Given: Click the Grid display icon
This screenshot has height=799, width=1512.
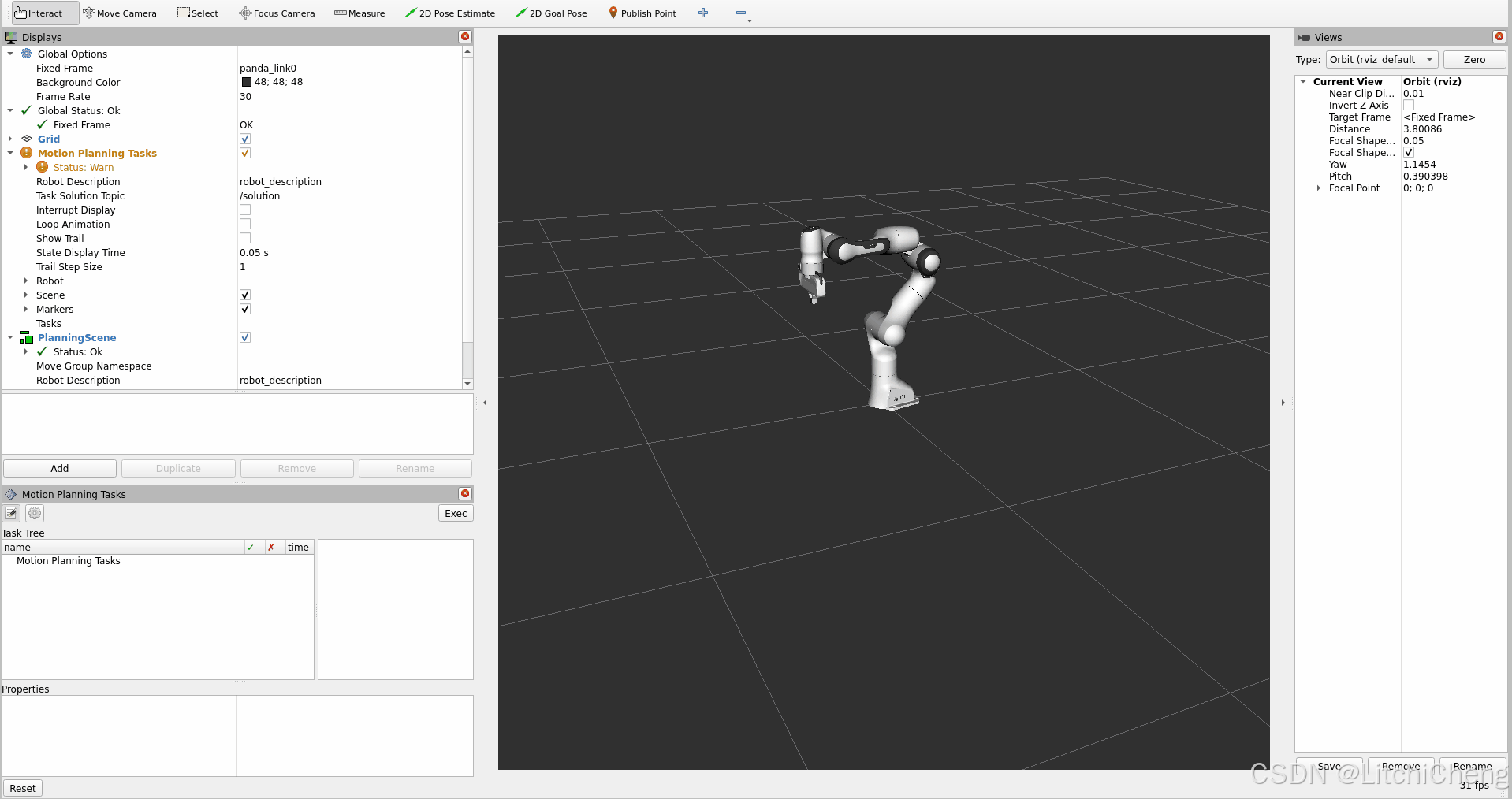Looking at the screenshot, I should coord(26,139).
